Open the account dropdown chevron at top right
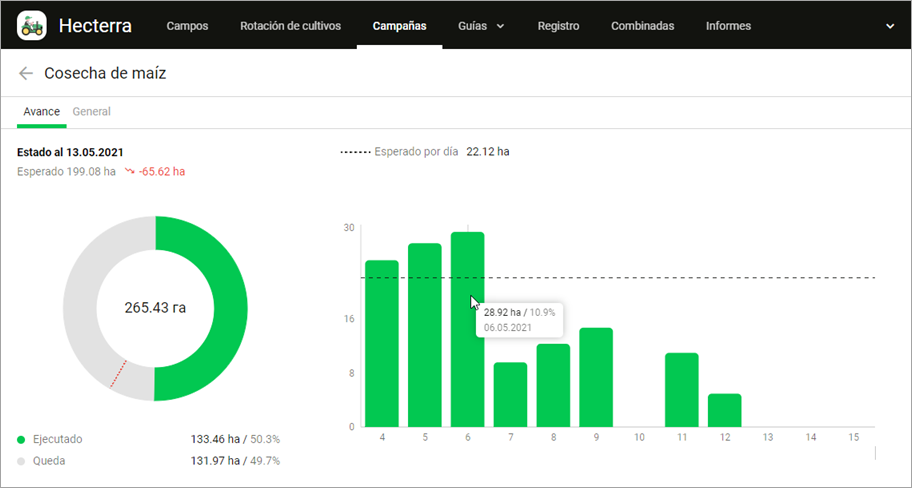Screen dimensions: 912x488 tap(890, 26)
